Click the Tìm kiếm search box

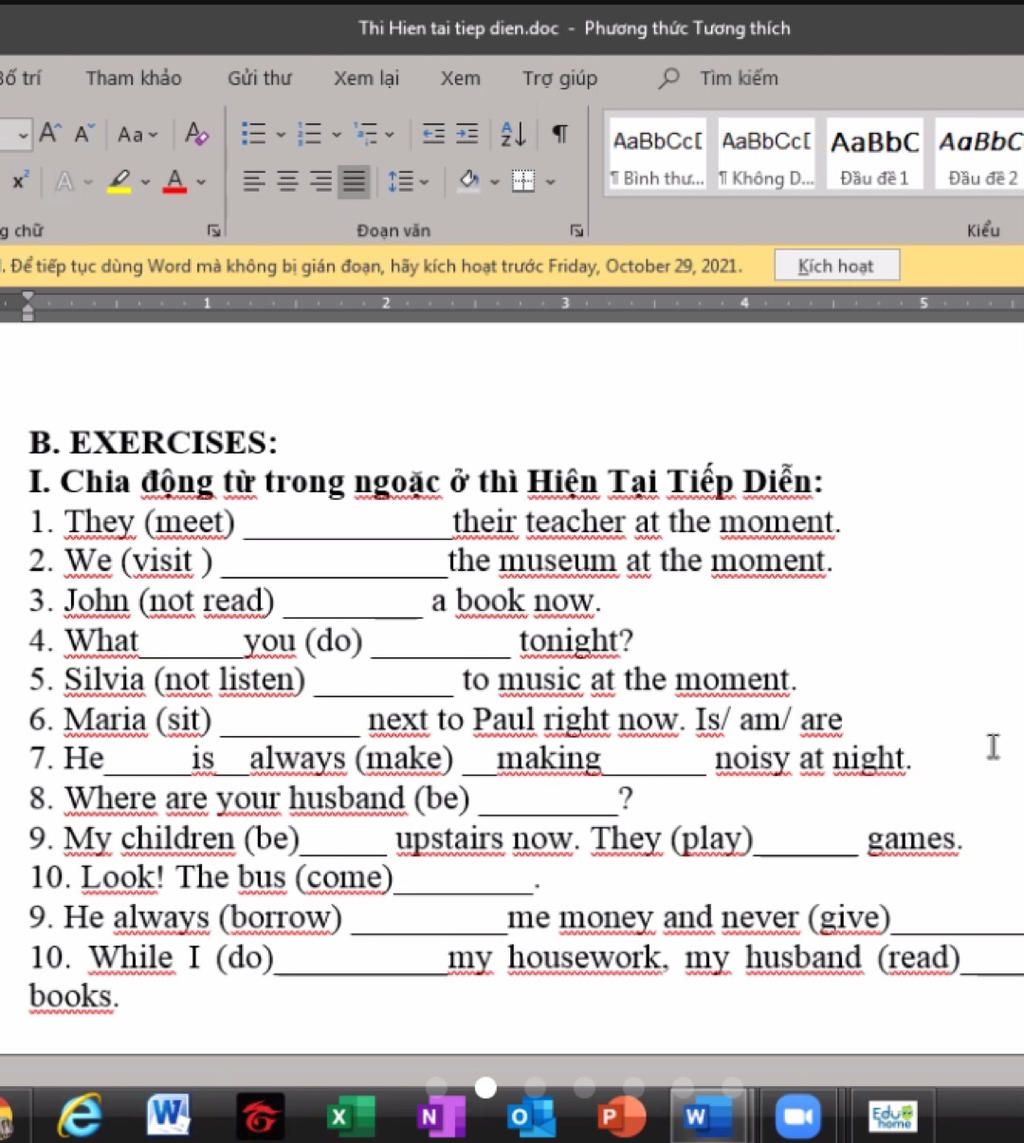coord(738,78)
